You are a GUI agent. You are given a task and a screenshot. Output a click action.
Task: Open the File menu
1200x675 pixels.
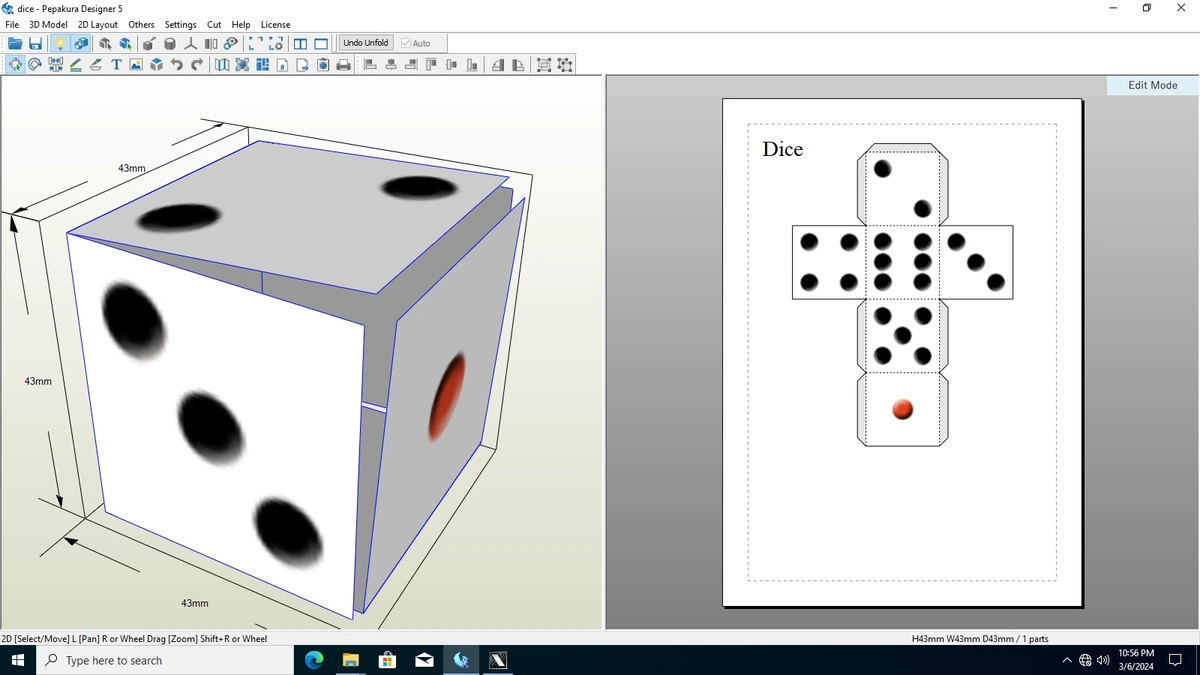(x=12, y=25)
